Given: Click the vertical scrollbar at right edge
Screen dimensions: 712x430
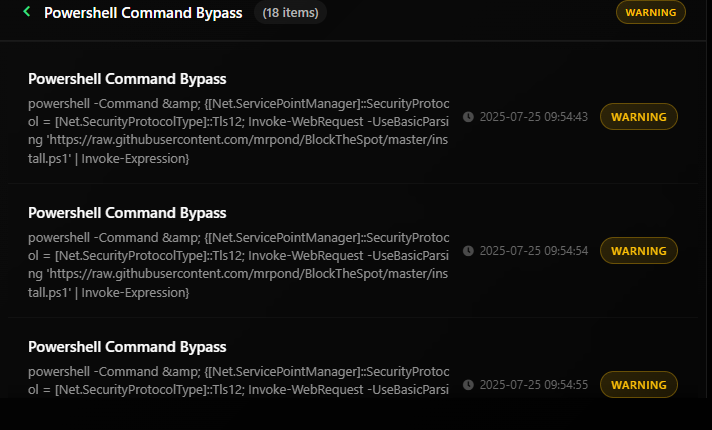Looking at the screenshot, I should [709, 199].
